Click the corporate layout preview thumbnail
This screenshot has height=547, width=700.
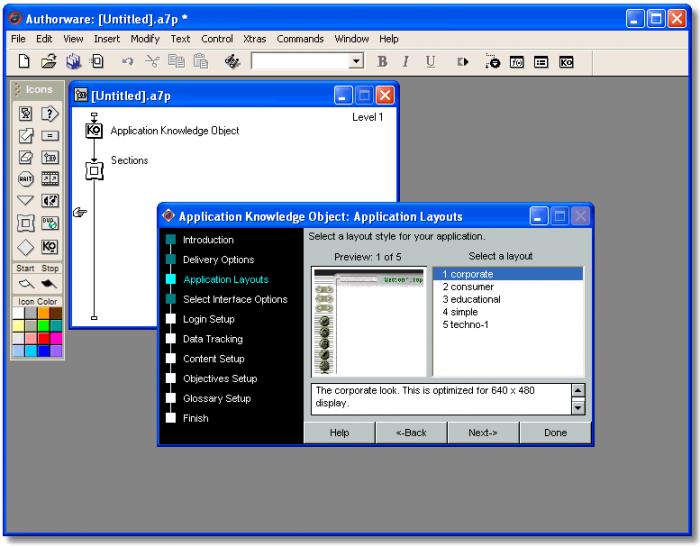tap(369, 322)
